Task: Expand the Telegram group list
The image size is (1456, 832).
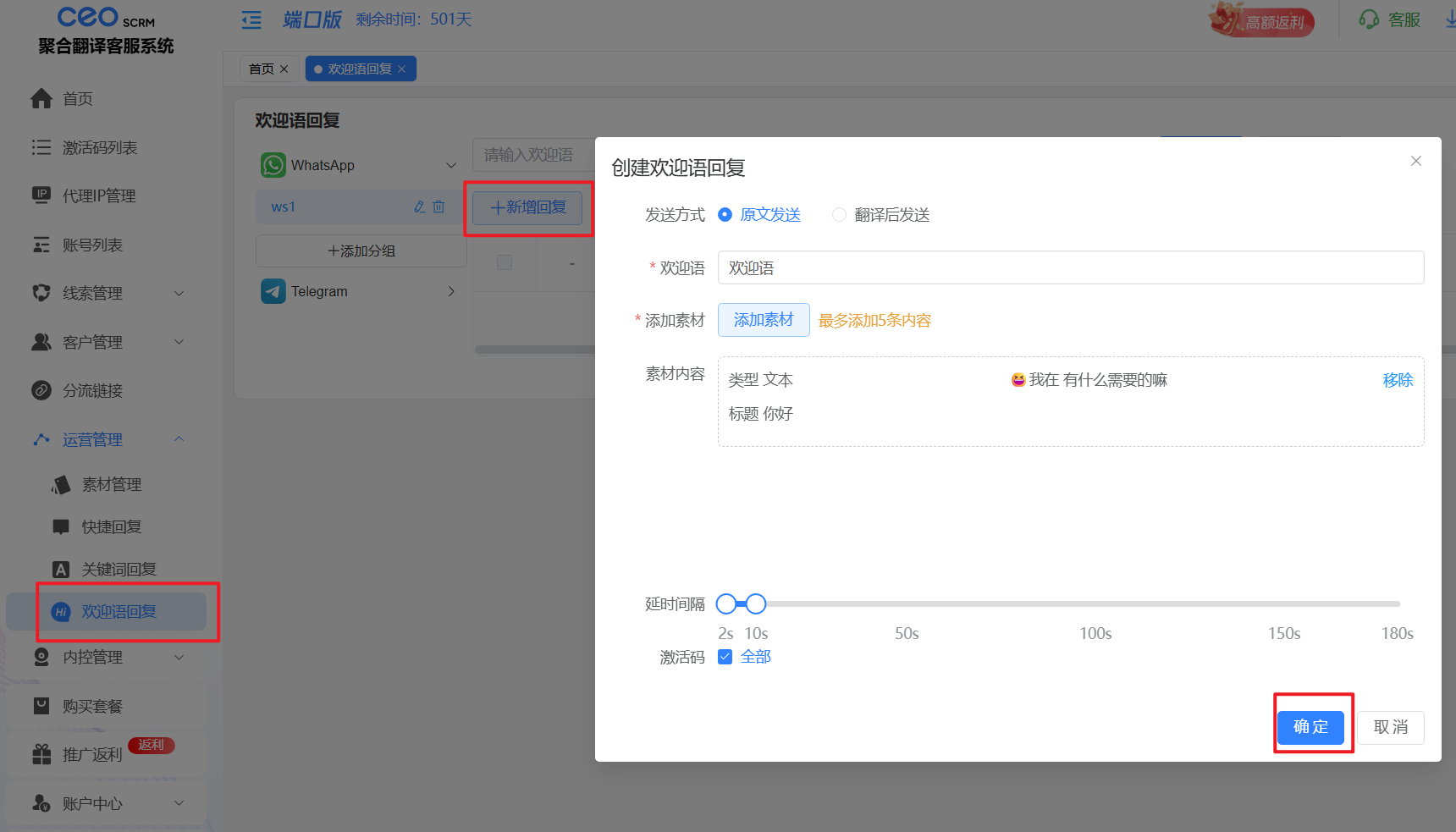Action: 450,291
